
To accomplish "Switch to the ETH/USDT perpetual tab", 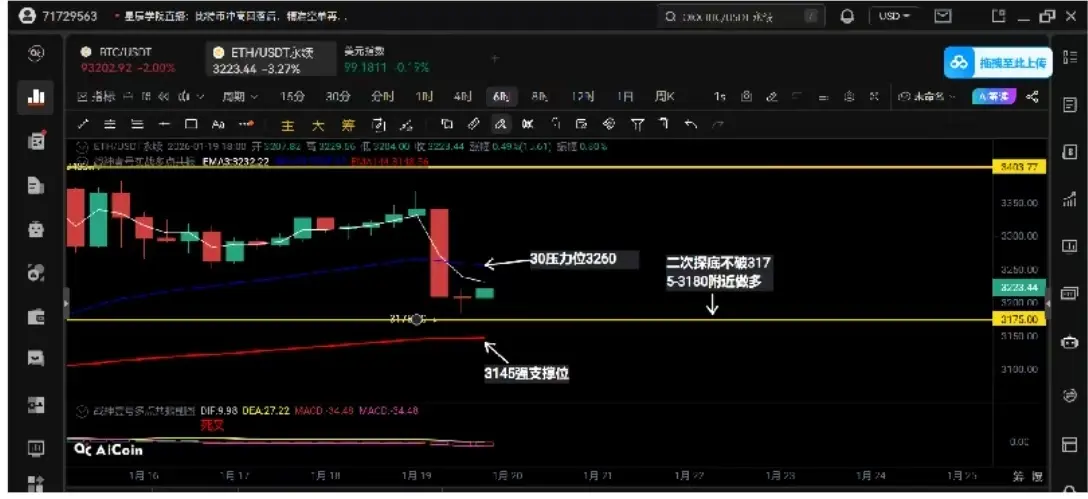I will point(271,60).
